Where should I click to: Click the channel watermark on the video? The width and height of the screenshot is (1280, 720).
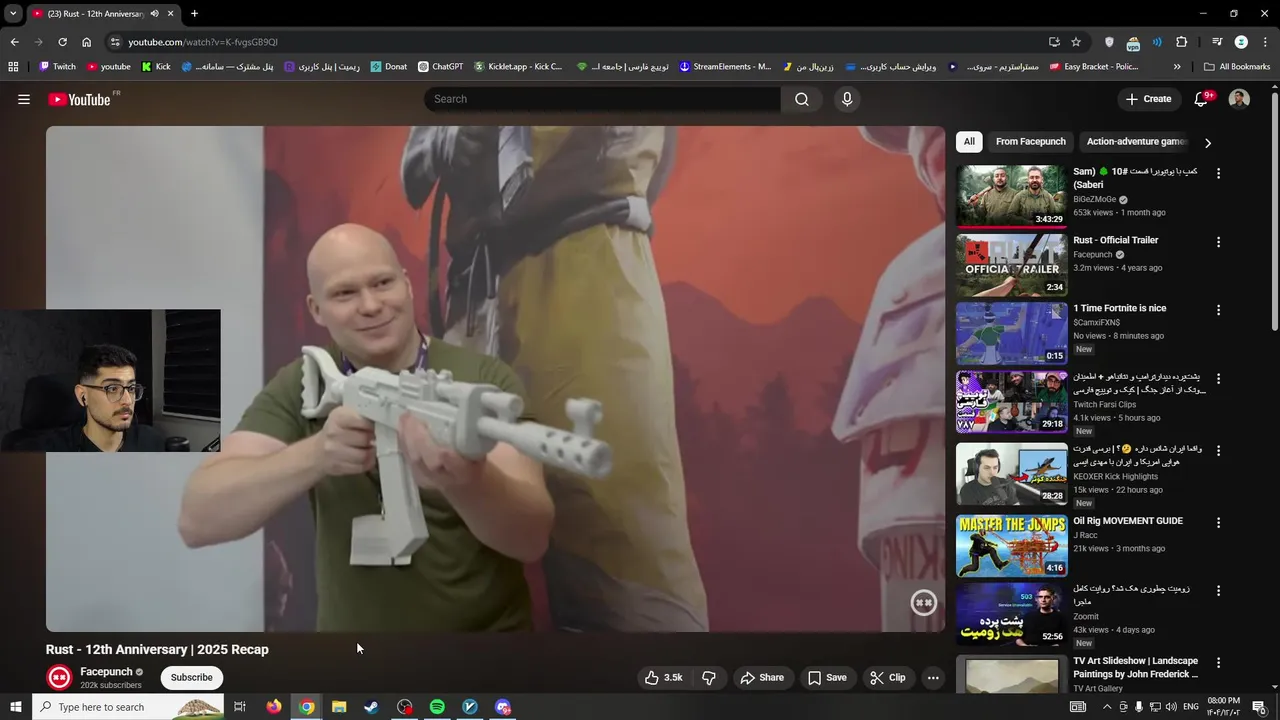pos(923,602)
